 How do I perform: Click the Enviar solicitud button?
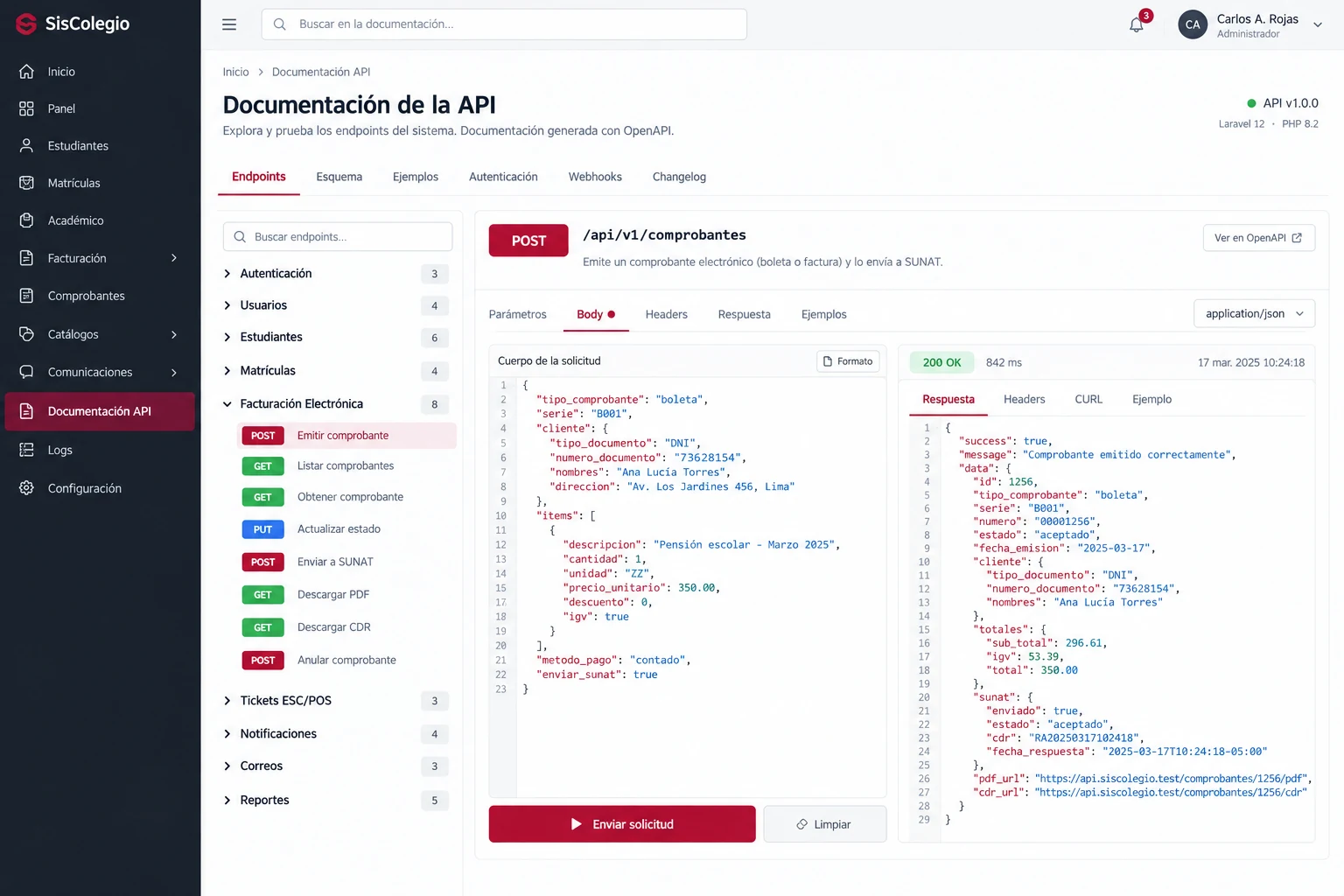[x=622, y=824]
